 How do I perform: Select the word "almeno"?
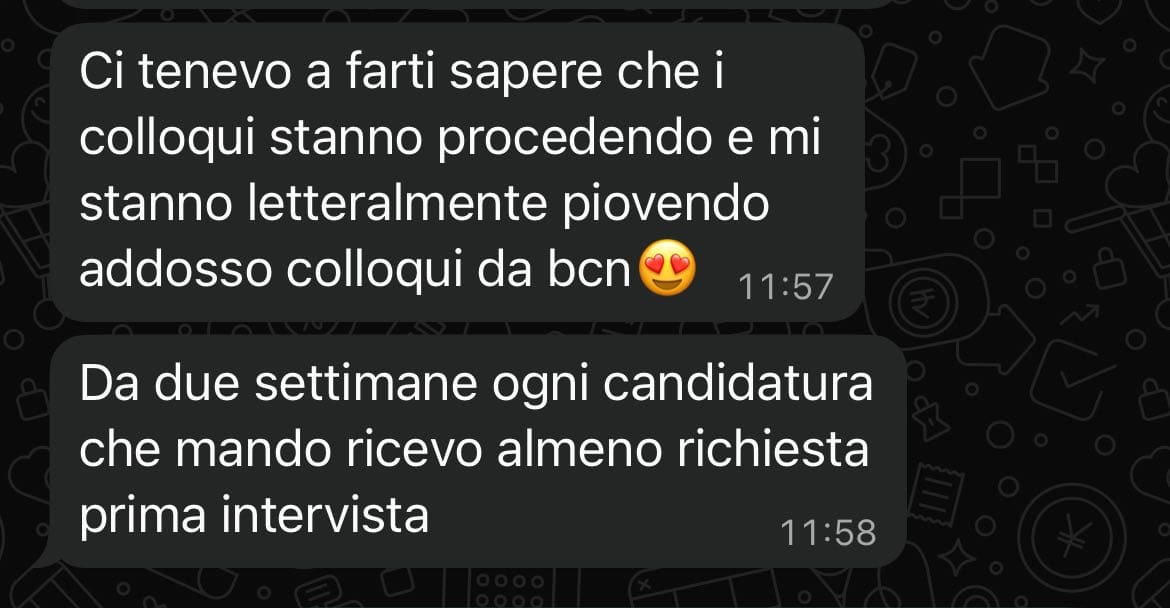[579, 450]
